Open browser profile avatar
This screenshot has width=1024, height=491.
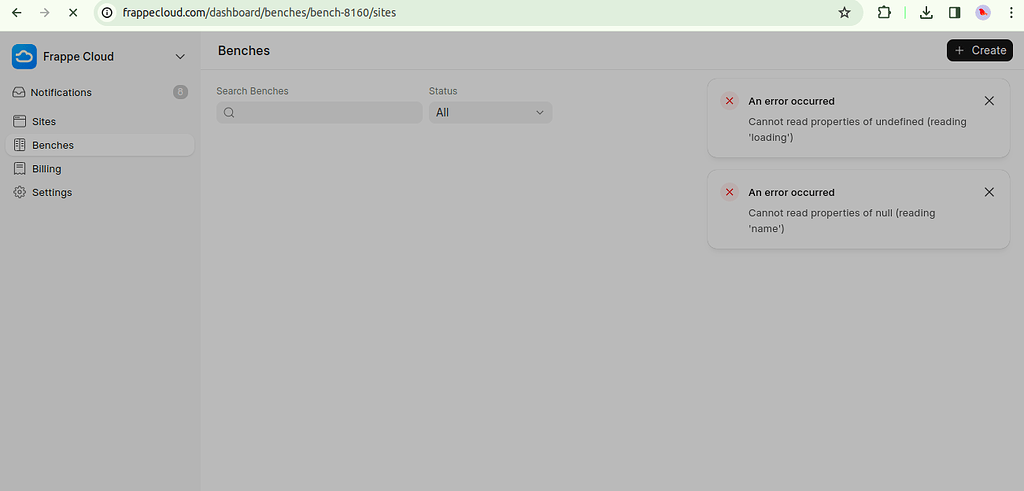pyautogui.click(x=983, y=12)
